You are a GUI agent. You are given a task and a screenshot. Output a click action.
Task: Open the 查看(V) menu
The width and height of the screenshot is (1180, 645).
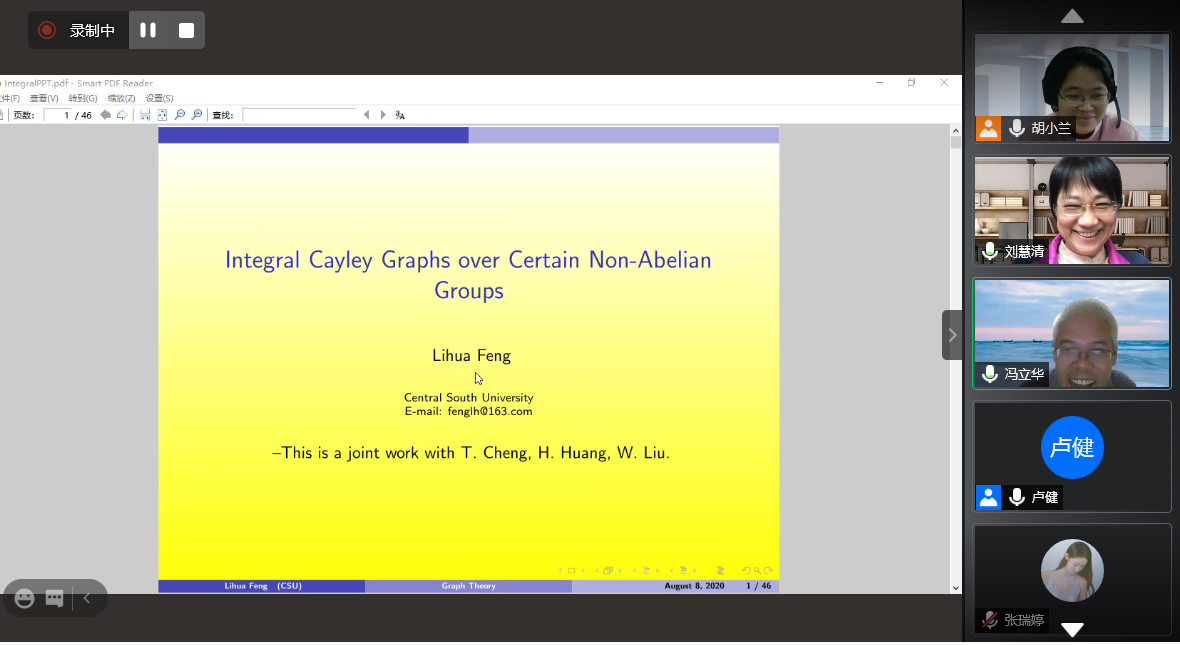(x=44, y=98)
